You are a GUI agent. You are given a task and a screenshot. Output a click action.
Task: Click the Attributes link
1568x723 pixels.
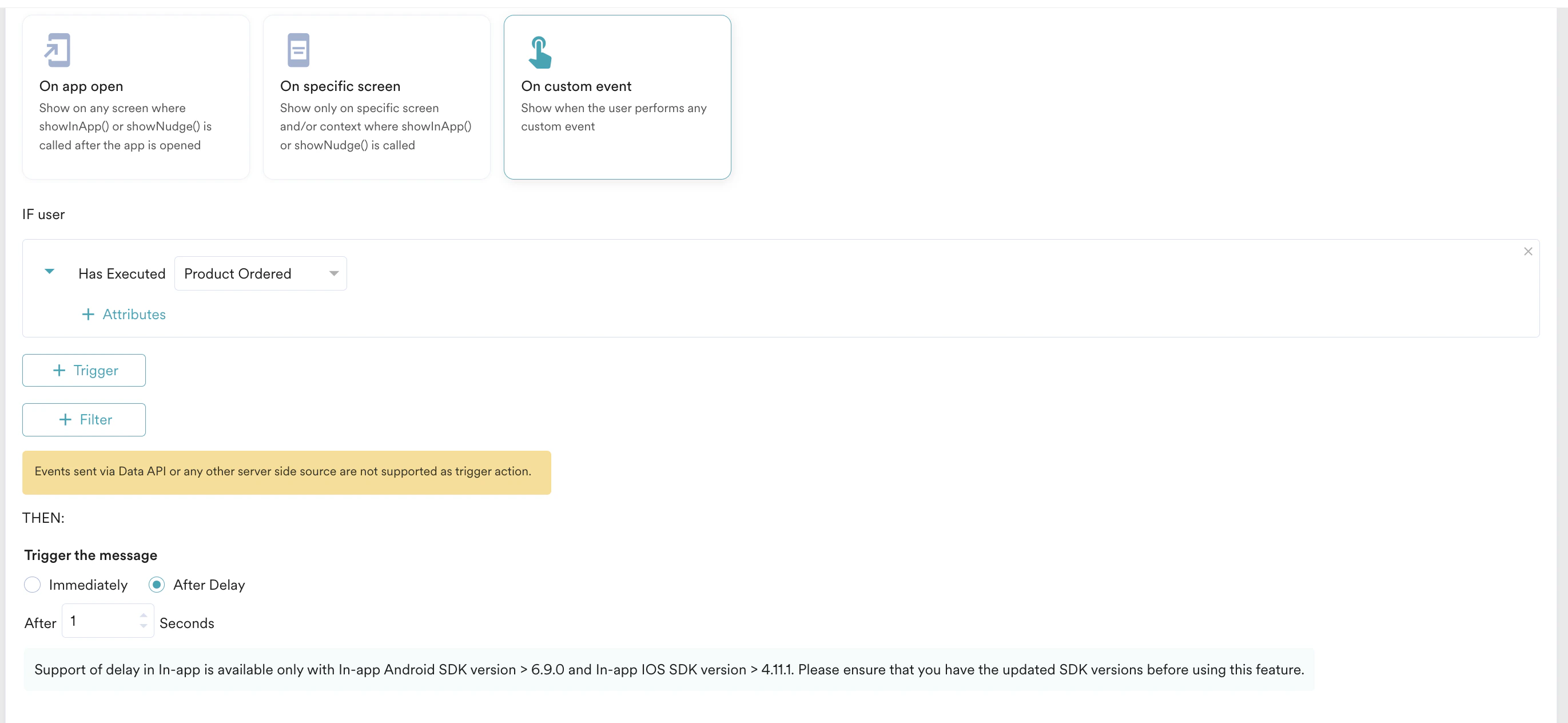(134, 314)
